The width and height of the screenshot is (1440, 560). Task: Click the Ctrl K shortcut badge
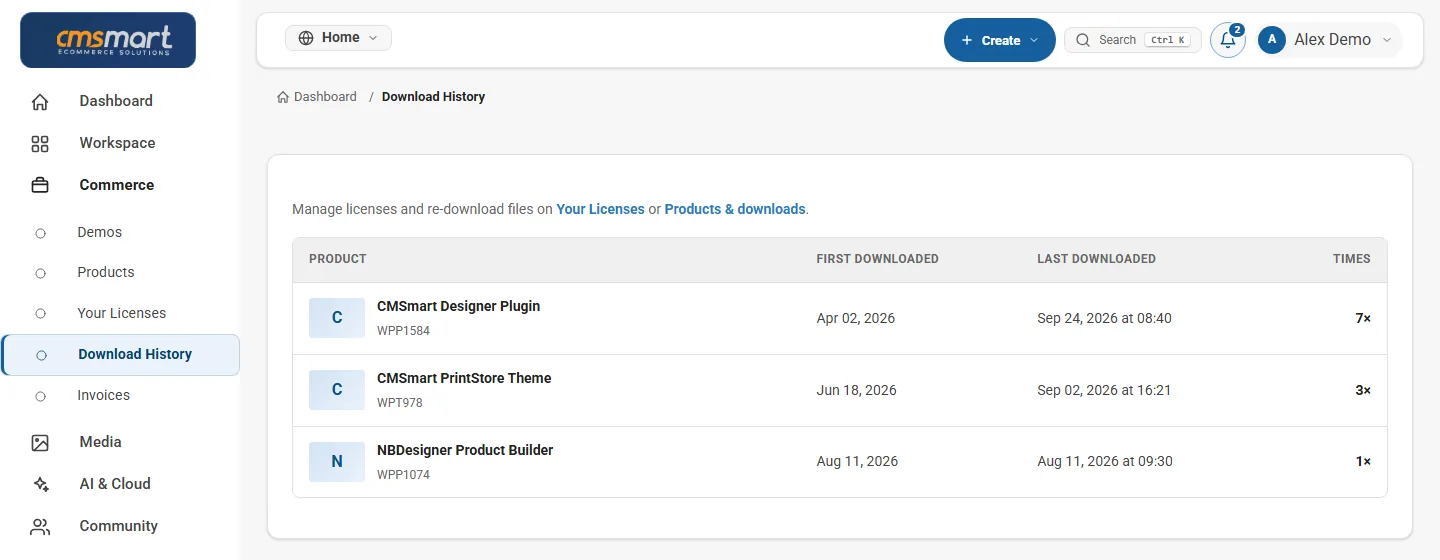(1168, 40)
